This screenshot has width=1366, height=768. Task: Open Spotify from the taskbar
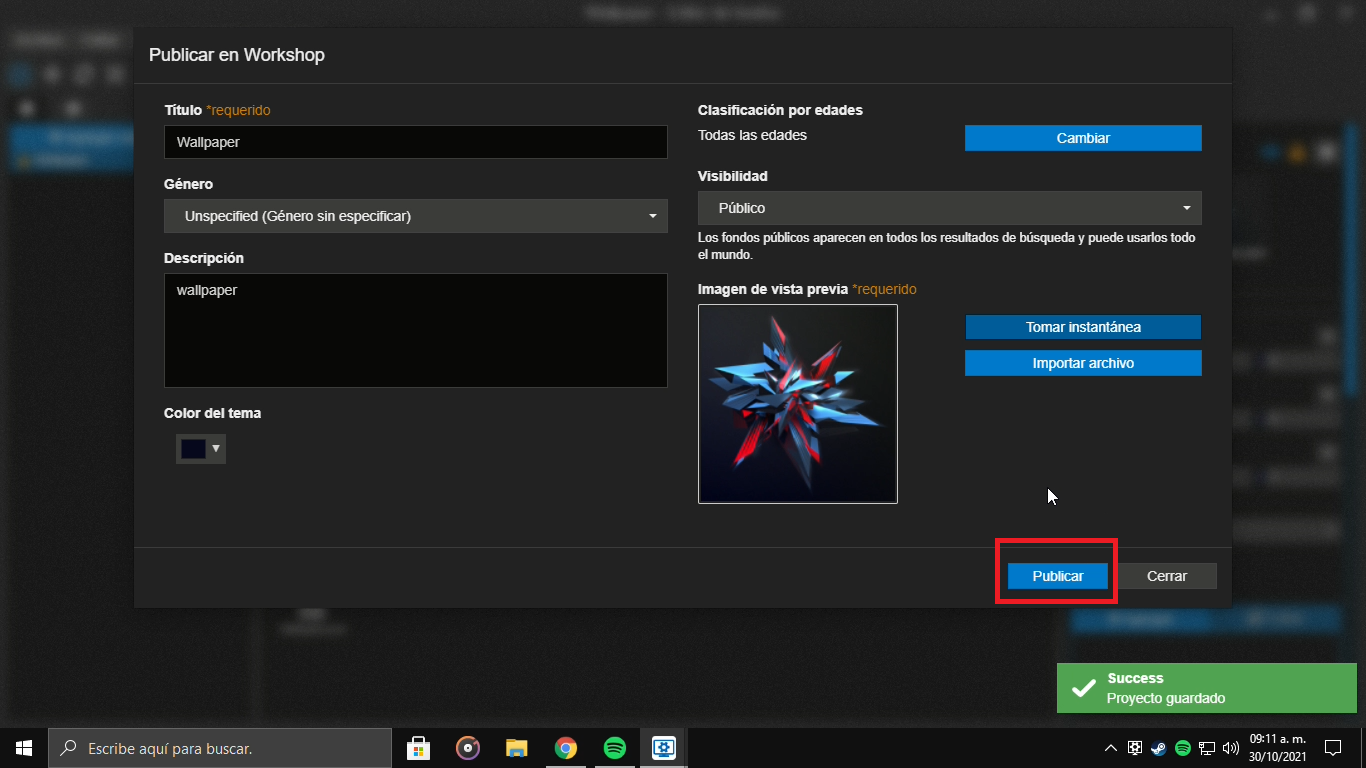(615, 748)
